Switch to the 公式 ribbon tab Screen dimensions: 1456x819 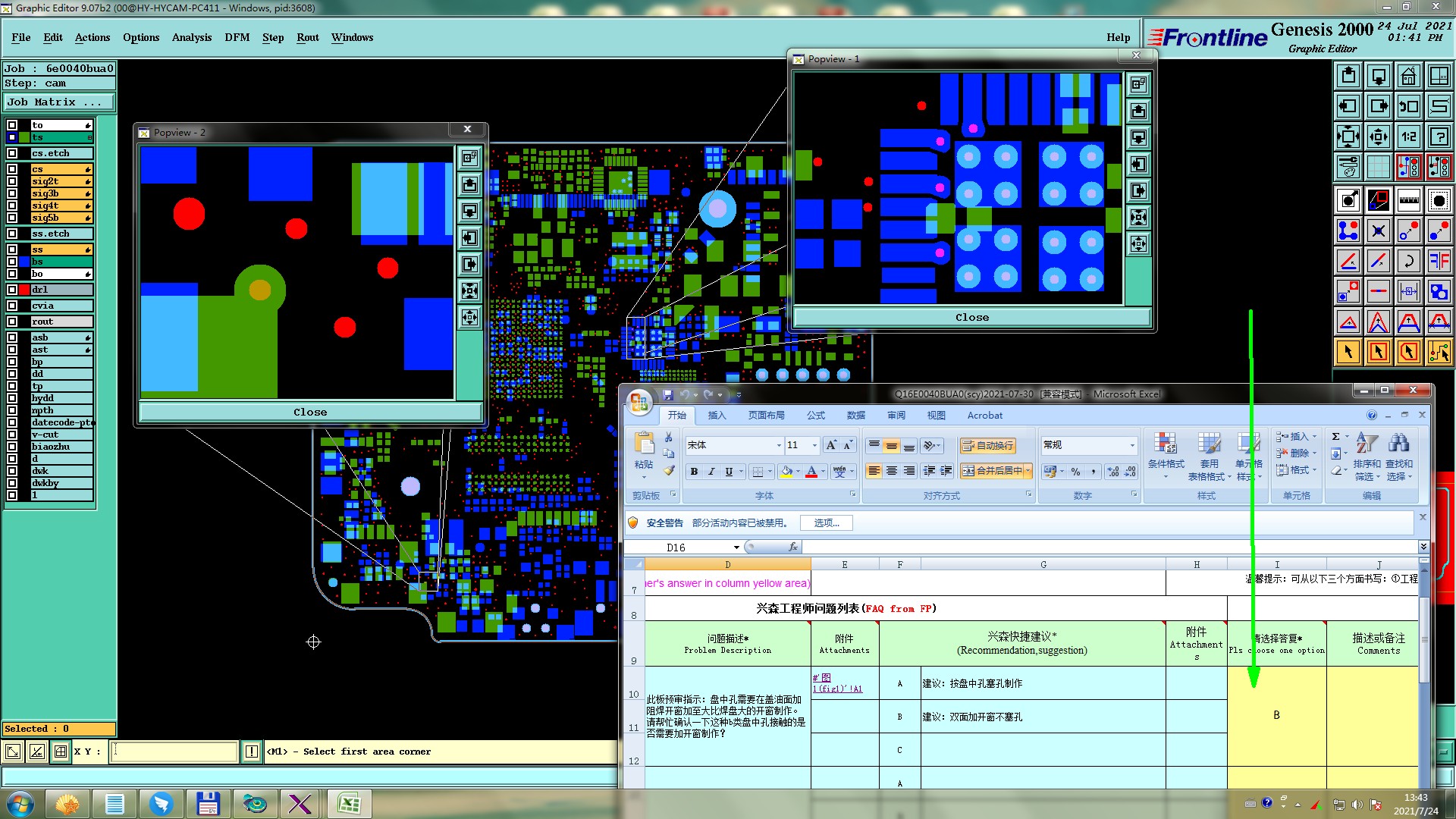tap(816, 416)
